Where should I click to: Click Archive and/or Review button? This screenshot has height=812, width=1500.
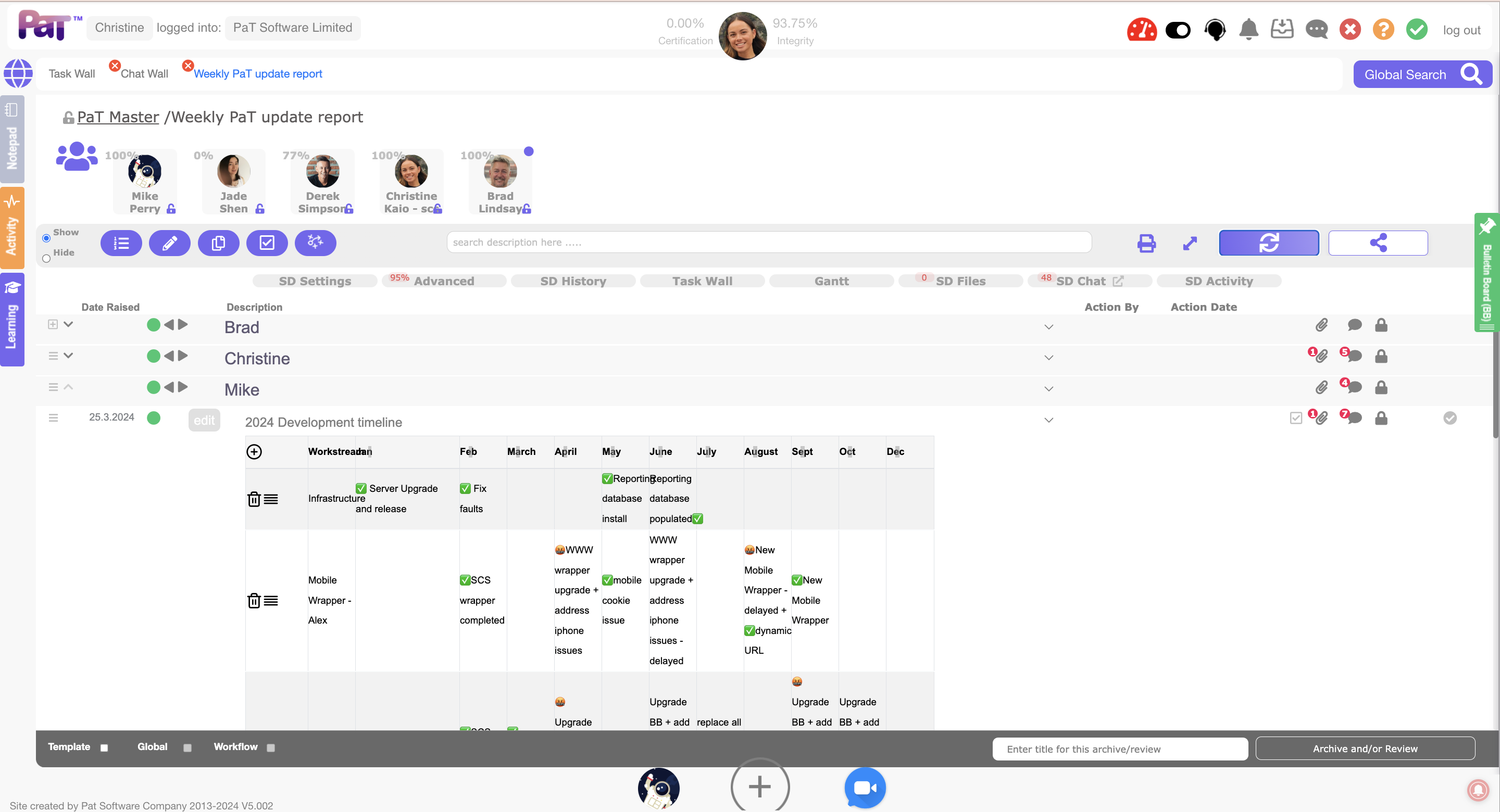[x=1365, y=748]
